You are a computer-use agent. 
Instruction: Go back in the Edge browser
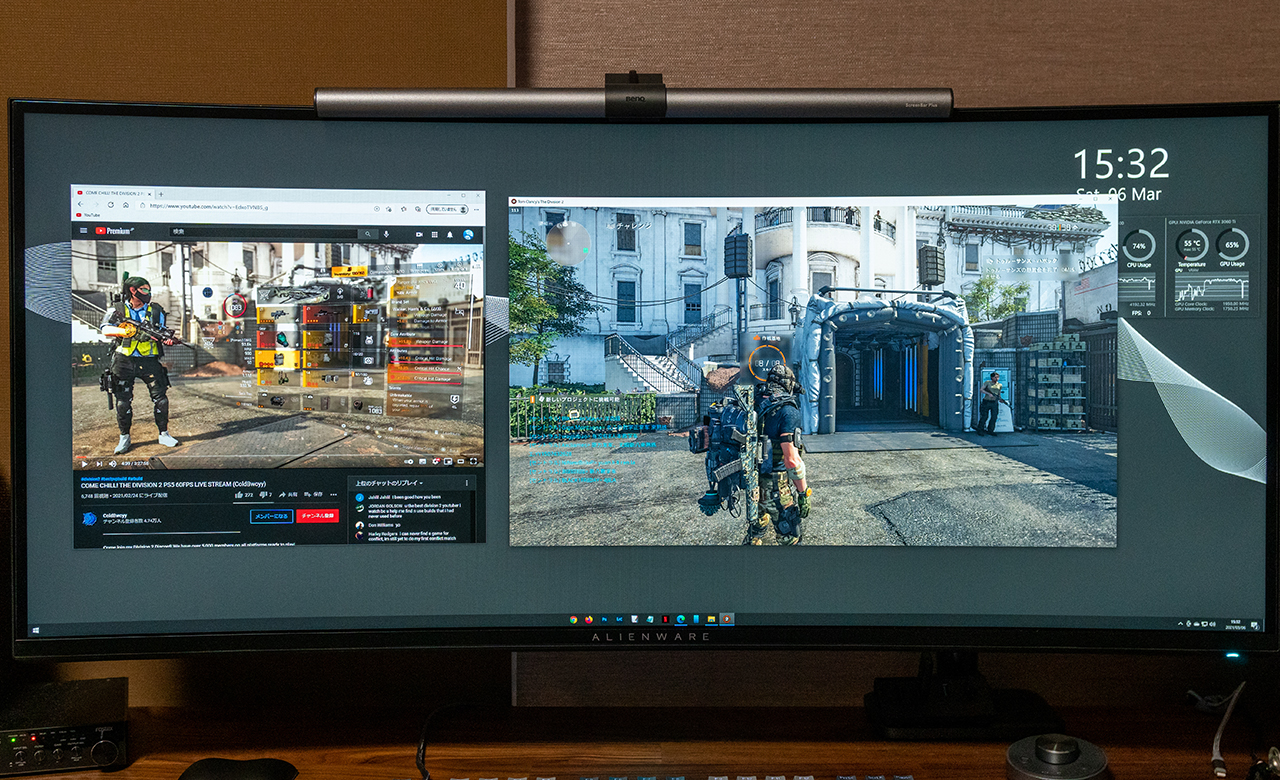click(80, 204)
